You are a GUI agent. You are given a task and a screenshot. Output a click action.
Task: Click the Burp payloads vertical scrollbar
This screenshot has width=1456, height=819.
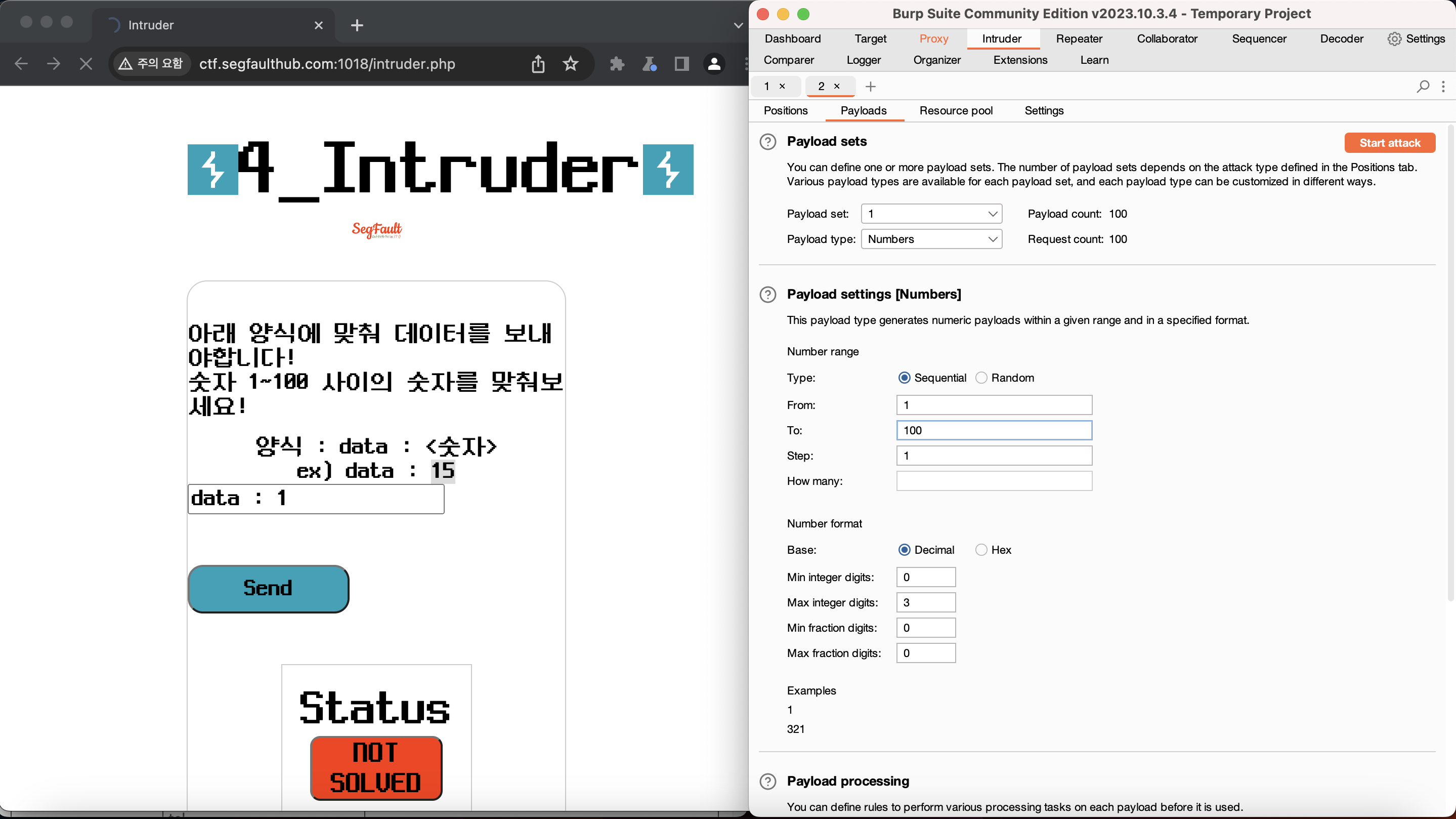(x=1451, y=362)
